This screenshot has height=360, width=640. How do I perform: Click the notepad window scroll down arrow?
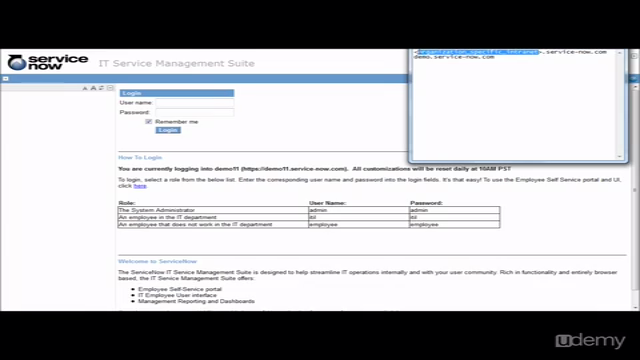click(620, 156)
